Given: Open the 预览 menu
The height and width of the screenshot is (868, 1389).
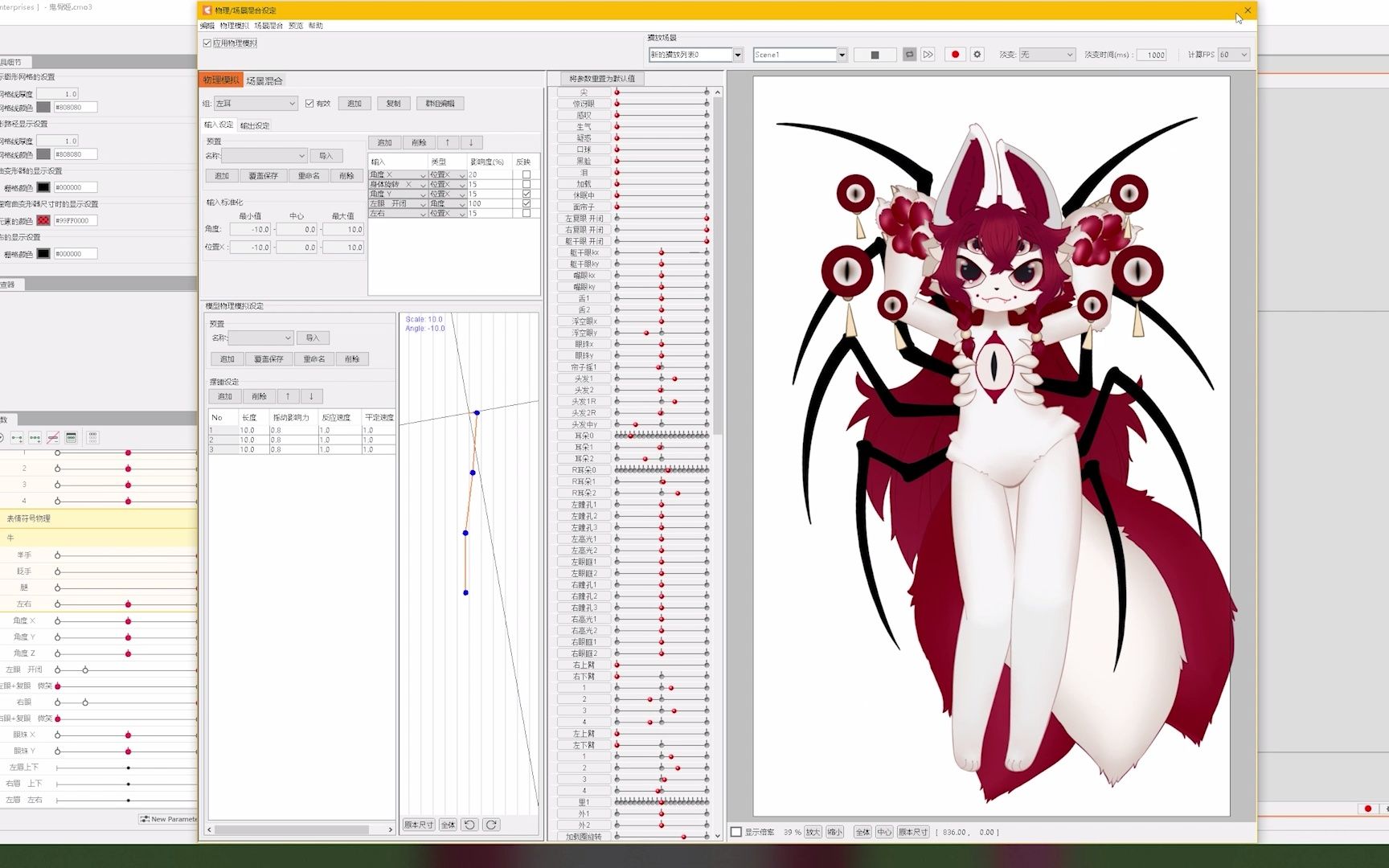Looking at the screenshot, I should [x=296, y=26].
